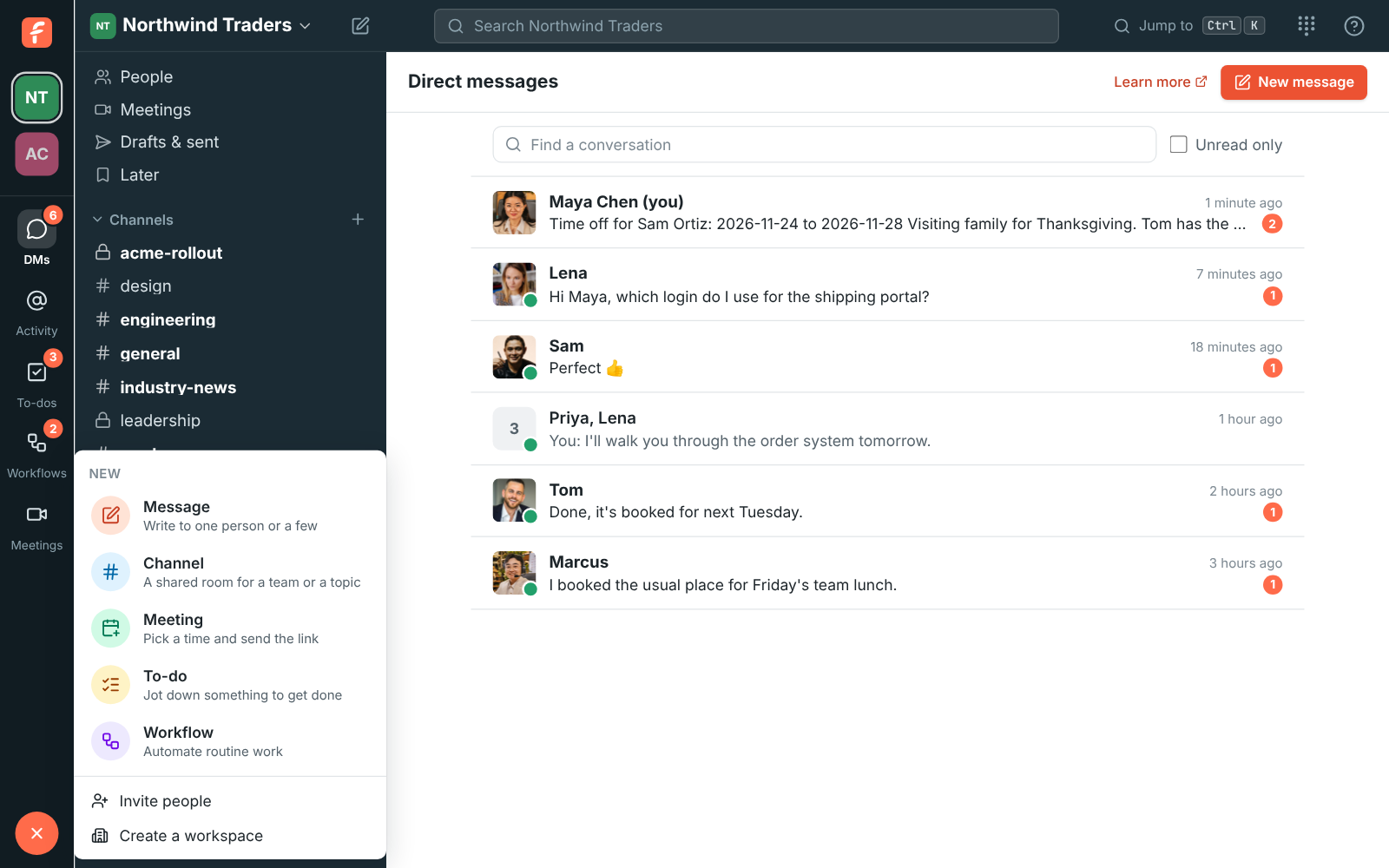Select Create a workspace
The image size is (1389, 868).
tap(230, 836)
